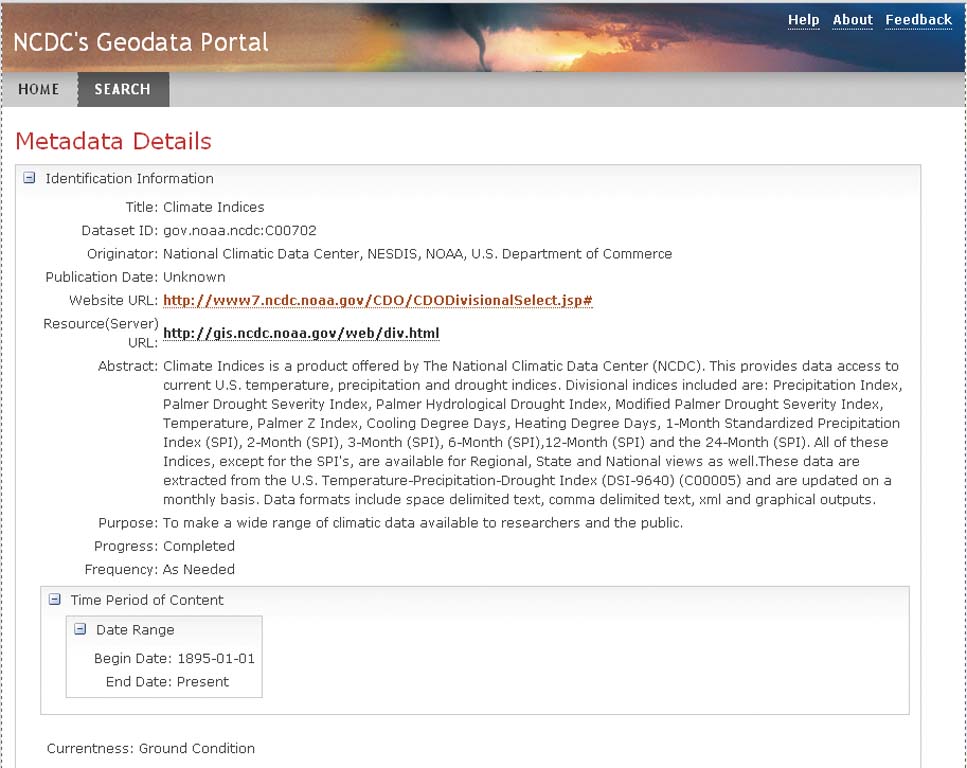Open the About link in the banner
The width and height of the screenshot is (967, 768).
click(x=852, y=20)
